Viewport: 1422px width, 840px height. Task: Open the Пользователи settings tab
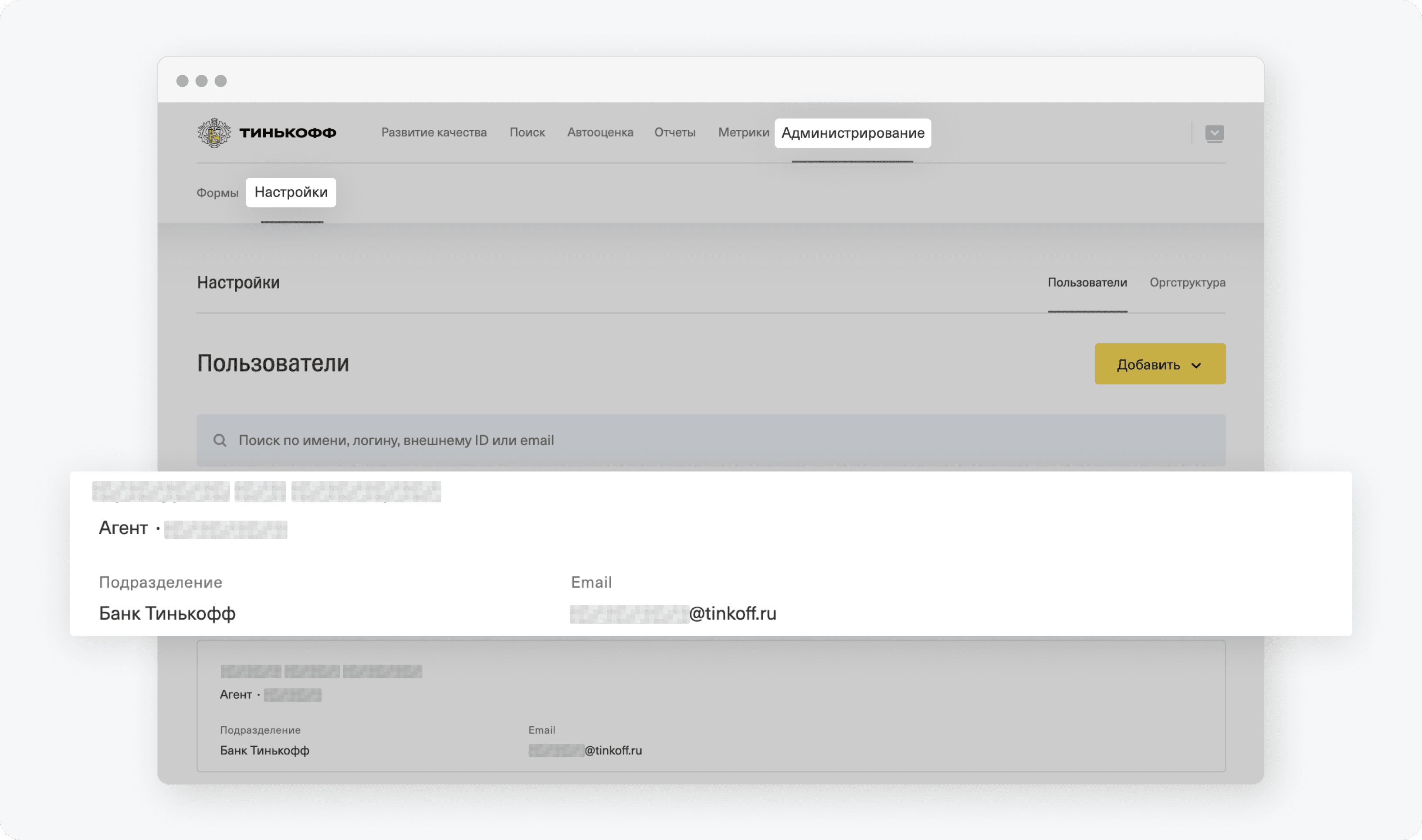click(x=1087, y=282)
